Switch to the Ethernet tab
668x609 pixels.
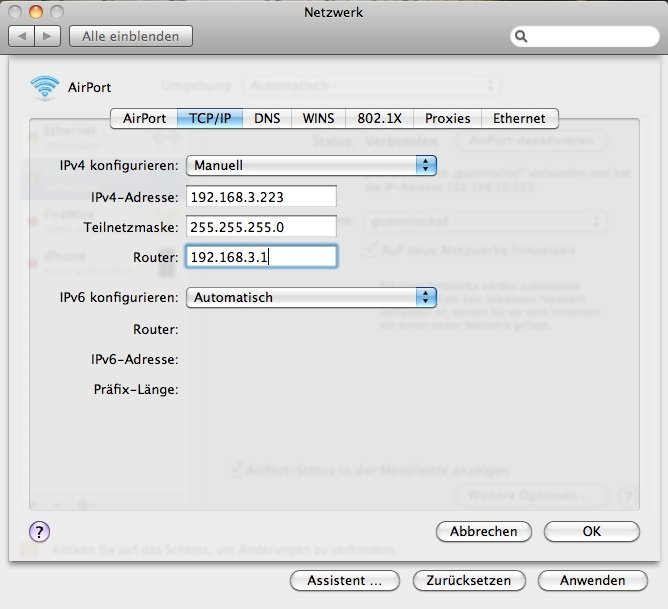tap(519, 118)
